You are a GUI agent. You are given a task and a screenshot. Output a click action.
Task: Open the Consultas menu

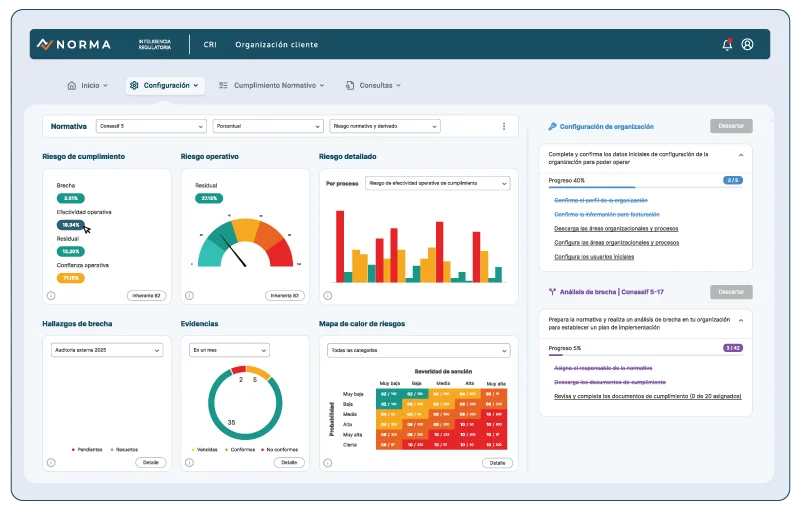373,85
